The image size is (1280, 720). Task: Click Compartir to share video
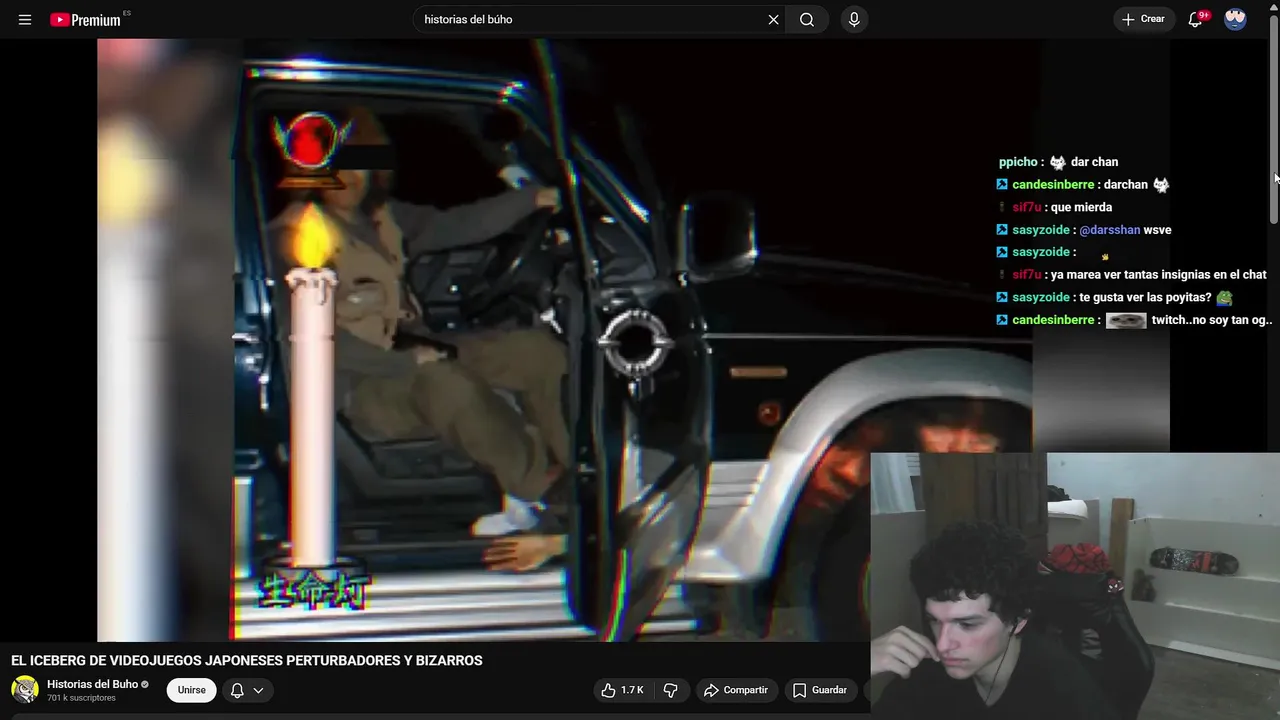pos(736,690)
